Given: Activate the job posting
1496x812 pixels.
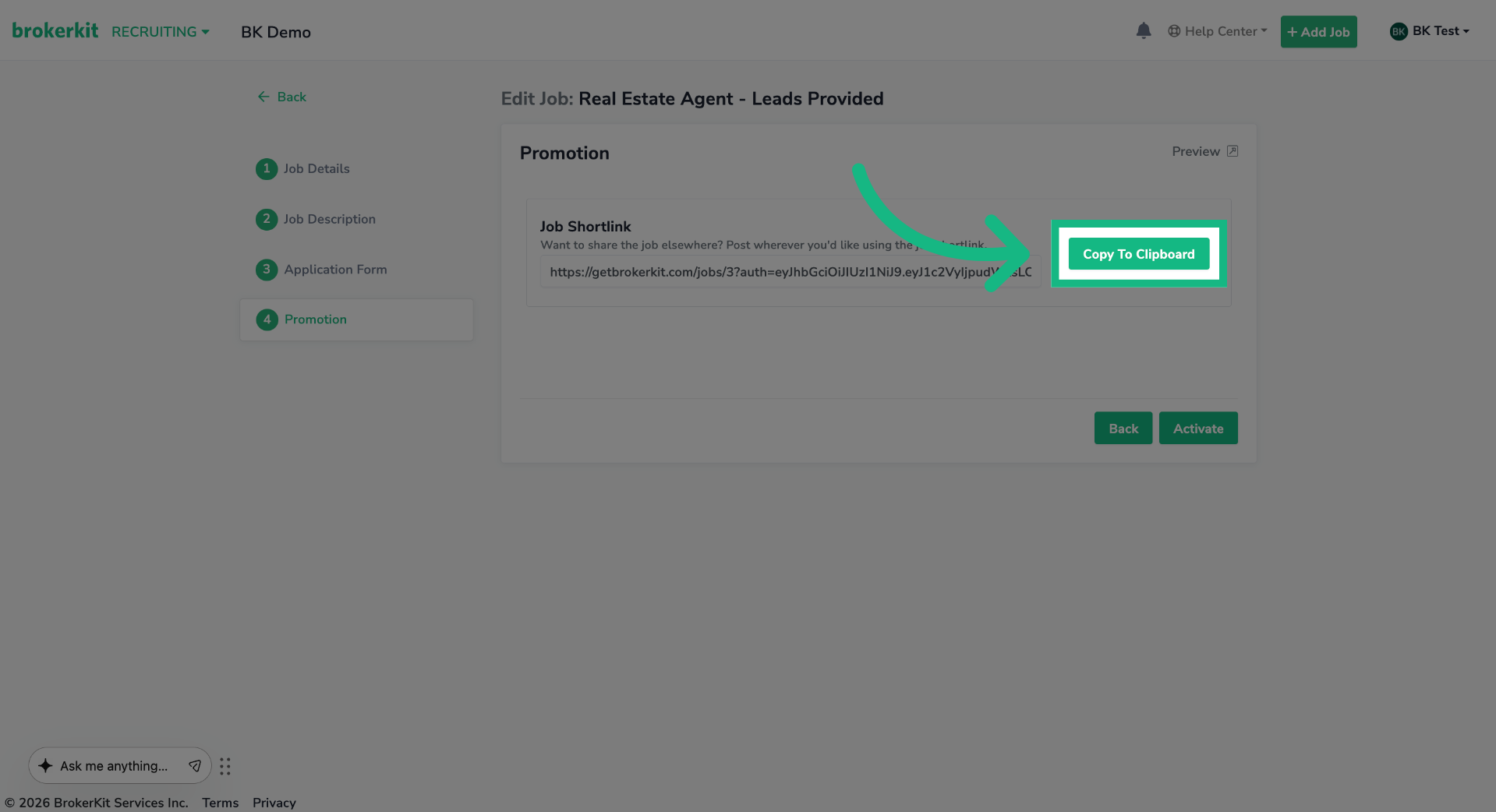Looking at the screenshot, I should click(x=1197, y=428).
